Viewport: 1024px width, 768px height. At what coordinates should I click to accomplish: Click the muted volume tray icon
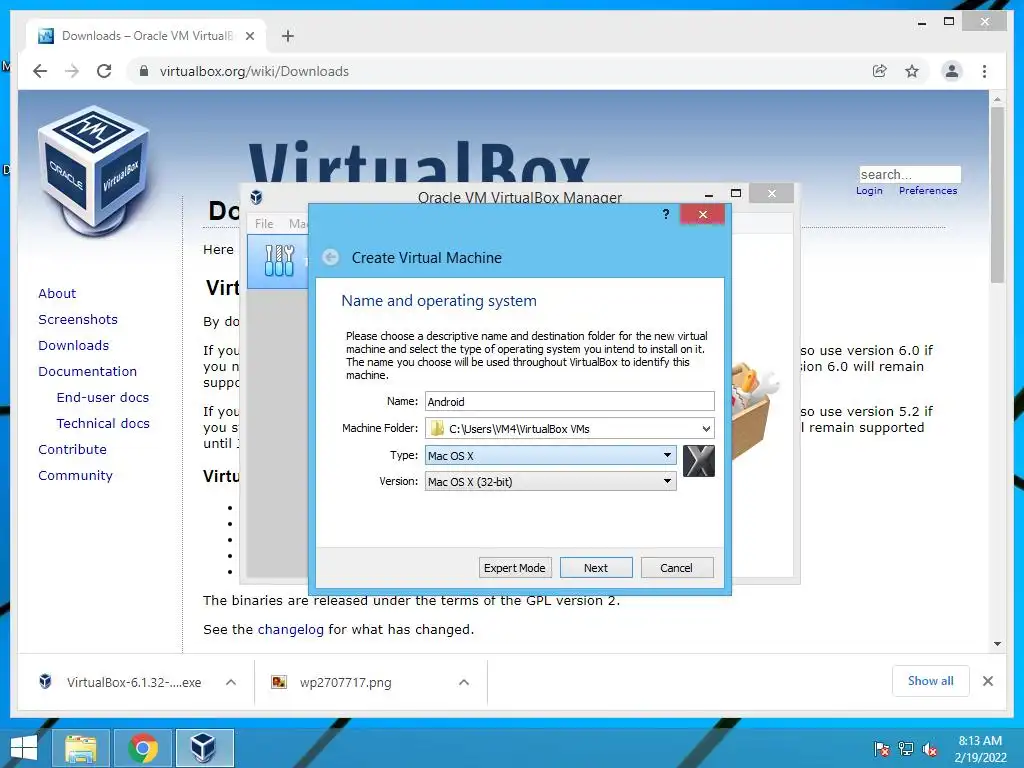click(x=930, y=749)
